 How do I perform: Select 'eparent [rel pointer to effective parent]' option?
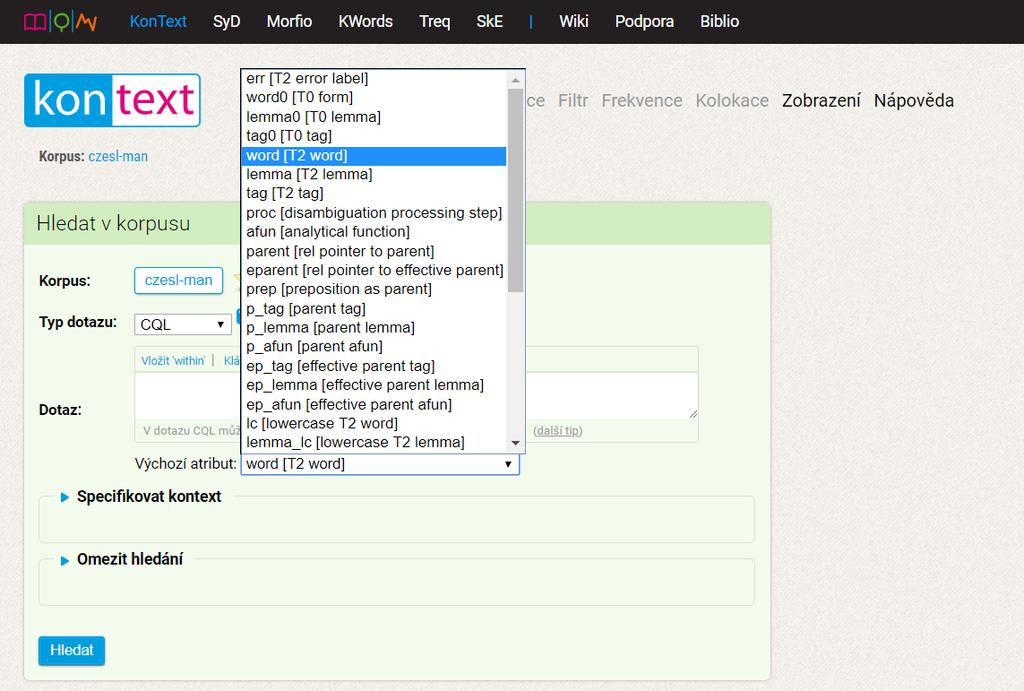[374, 270]
